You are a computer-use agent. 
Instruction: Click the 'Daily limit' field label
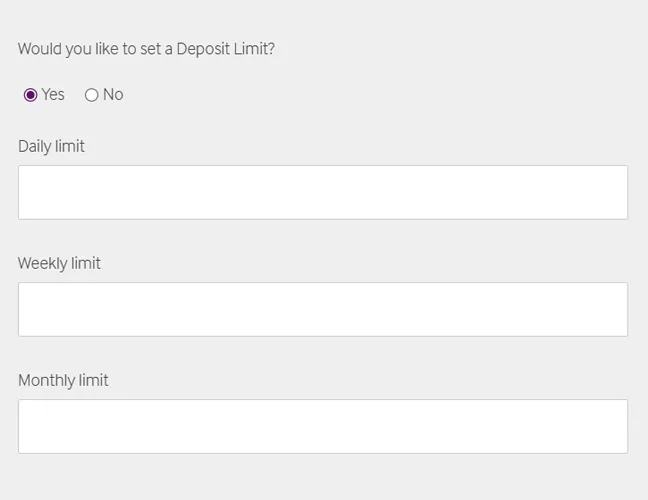tap(51, 146)
